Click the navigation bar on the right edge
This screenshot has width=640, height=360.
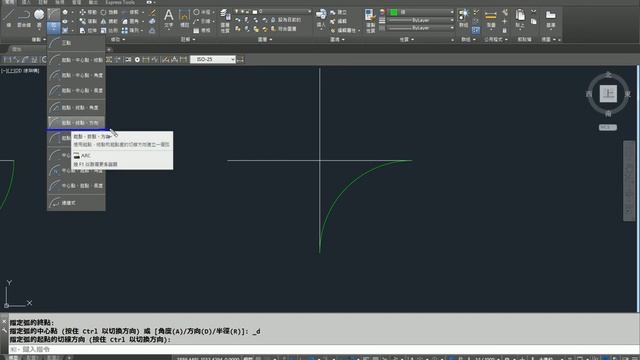tap(629, 181)
